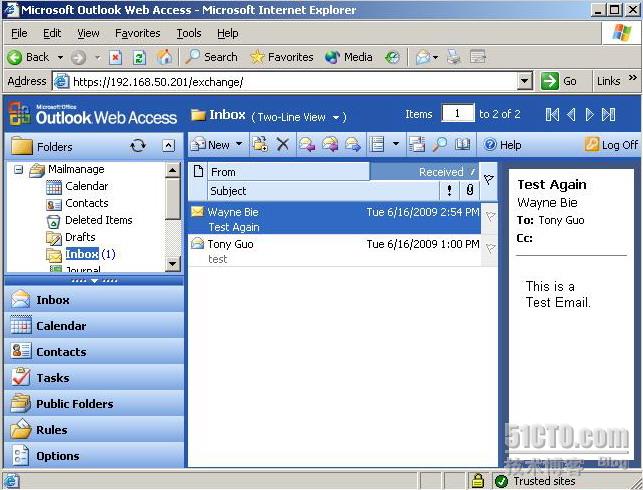Open the New item dropdown arrow

(x=239, y=144)
